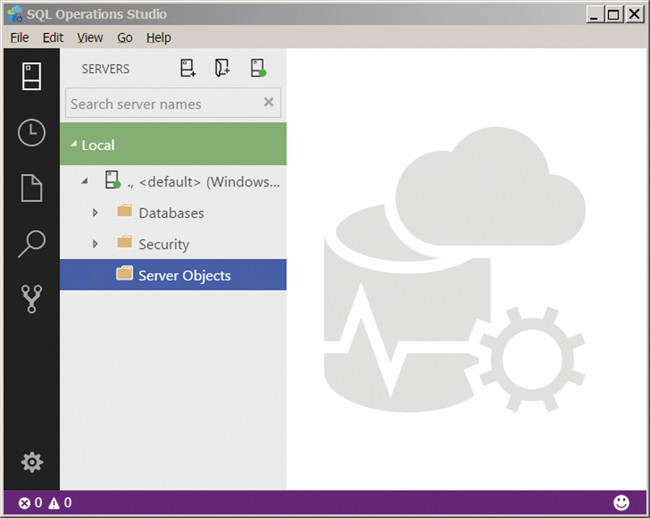Clear the server search with X

click(x=269, y=102)
